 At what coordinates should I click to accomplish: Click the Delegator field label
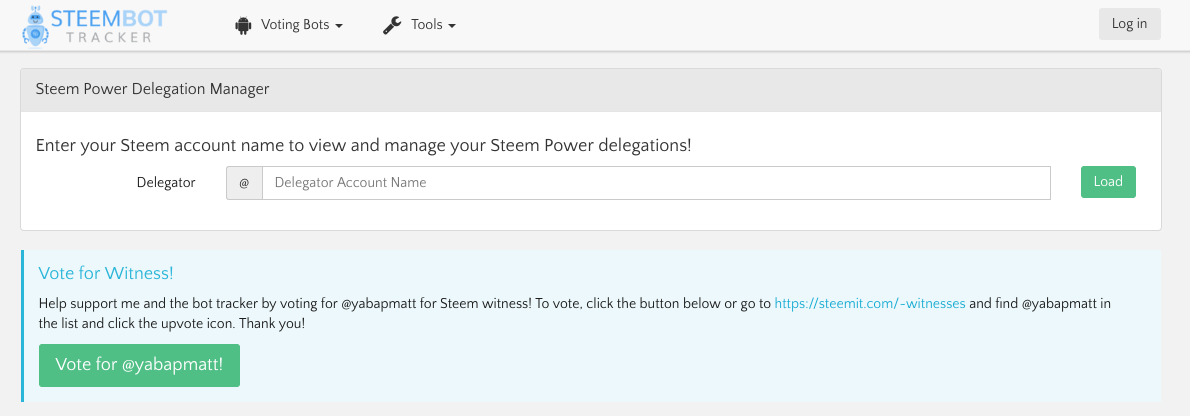166,182
